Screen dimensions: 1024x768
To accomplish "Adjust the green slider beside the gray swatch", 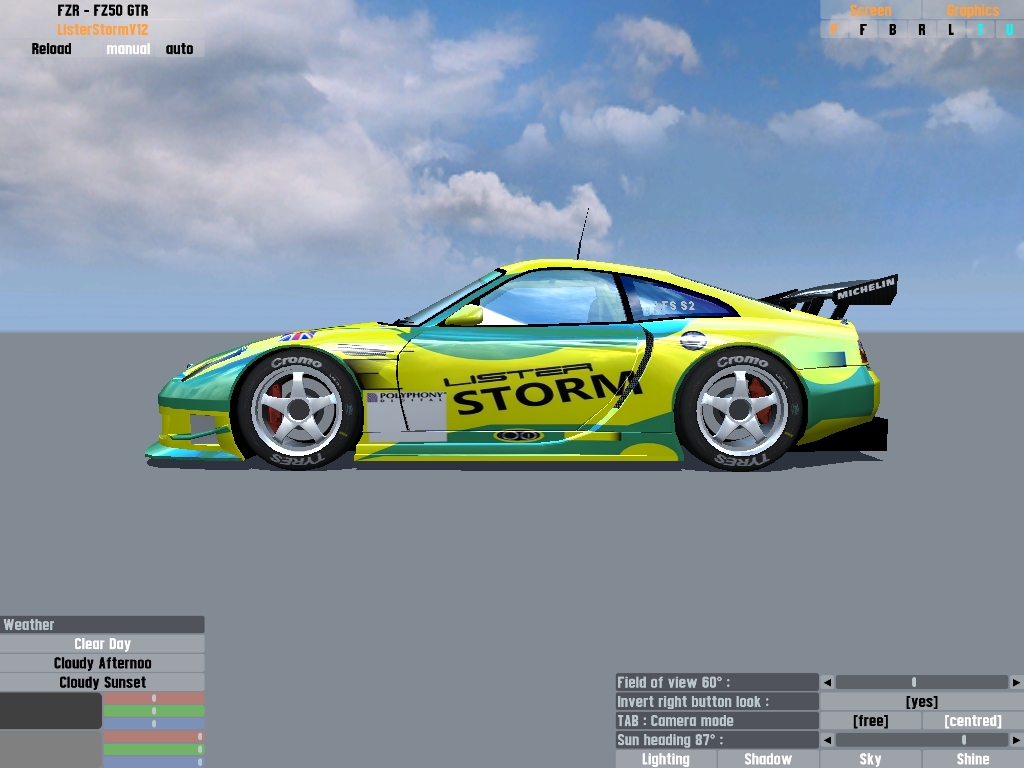I will [x=154, y=749].
